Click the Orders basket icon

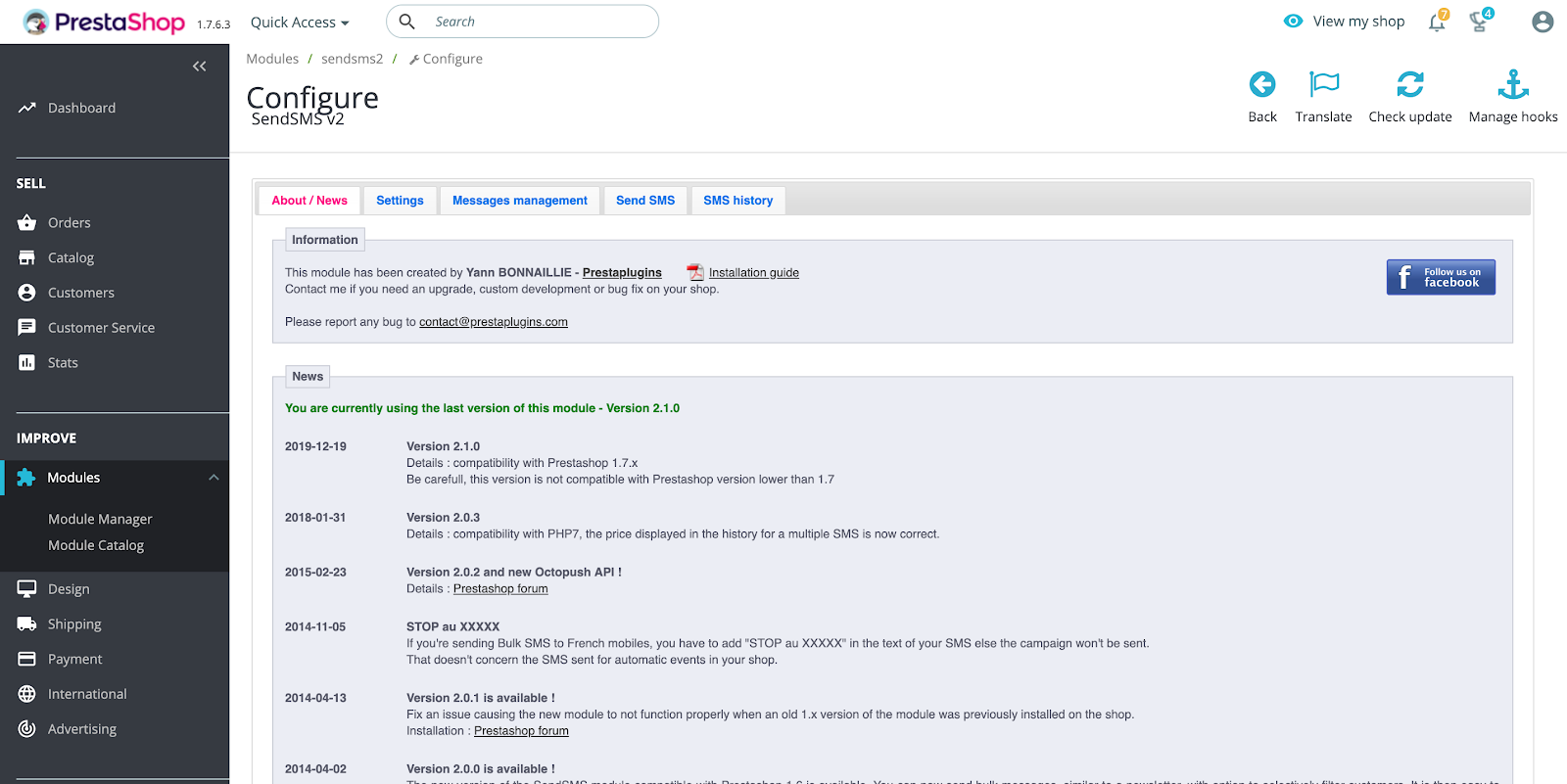26,223
